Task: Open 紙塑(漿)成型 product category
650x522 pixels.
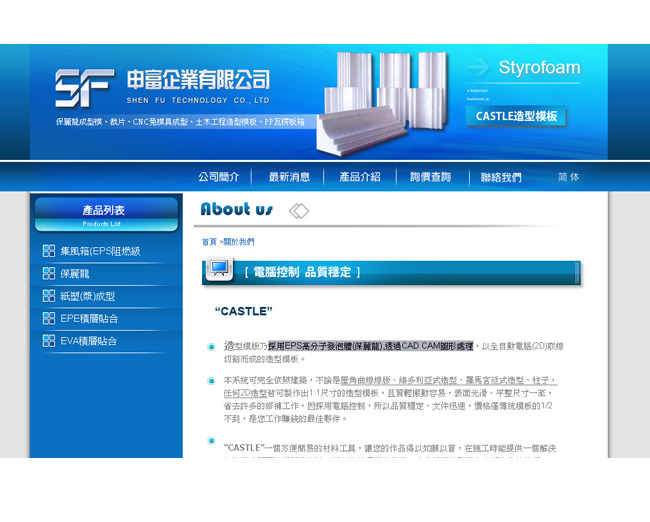Action: pyautogui.click(x=87, y=296)
